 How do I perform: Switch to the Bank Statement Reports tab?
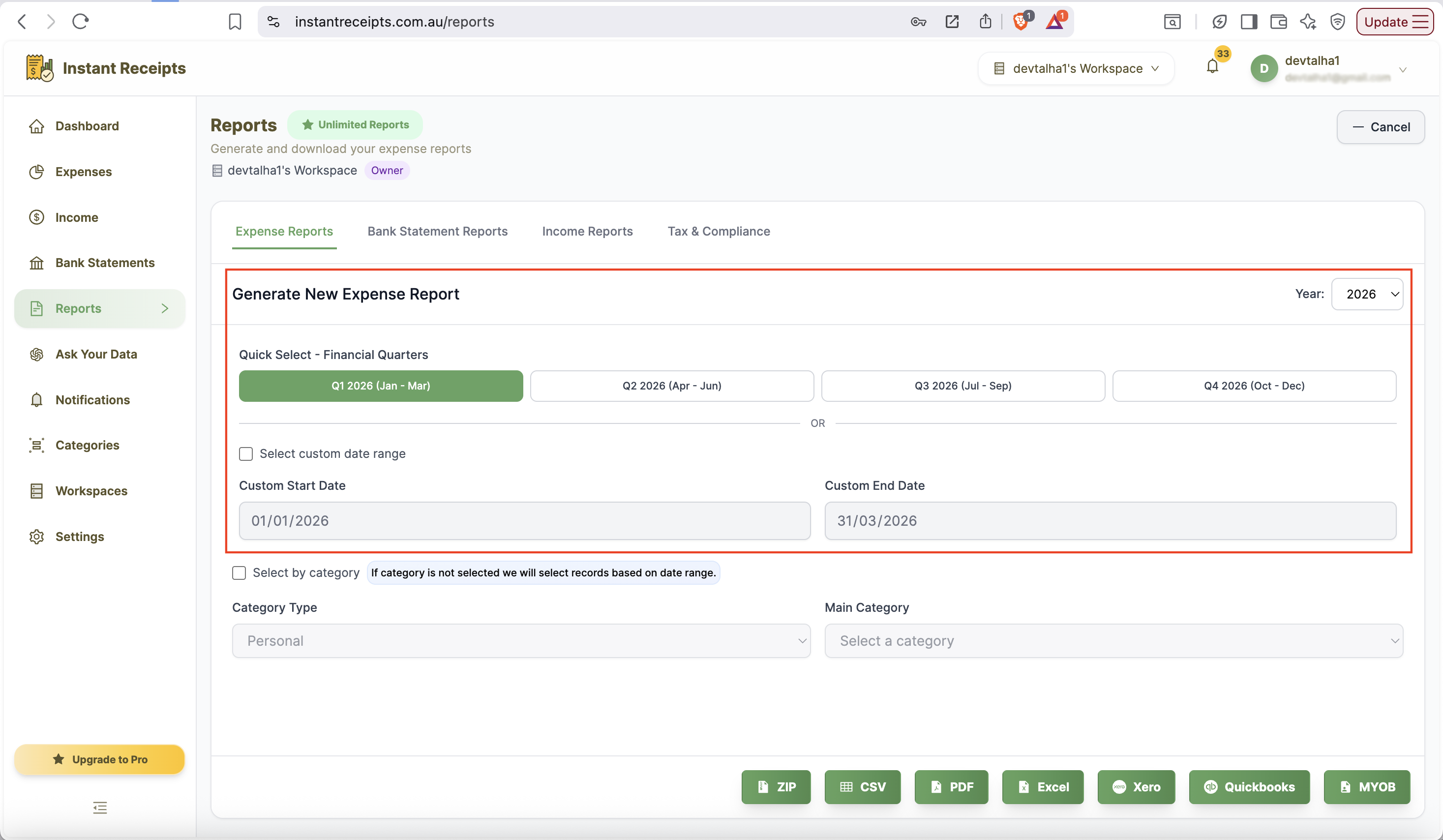click(x=438, y=231)
